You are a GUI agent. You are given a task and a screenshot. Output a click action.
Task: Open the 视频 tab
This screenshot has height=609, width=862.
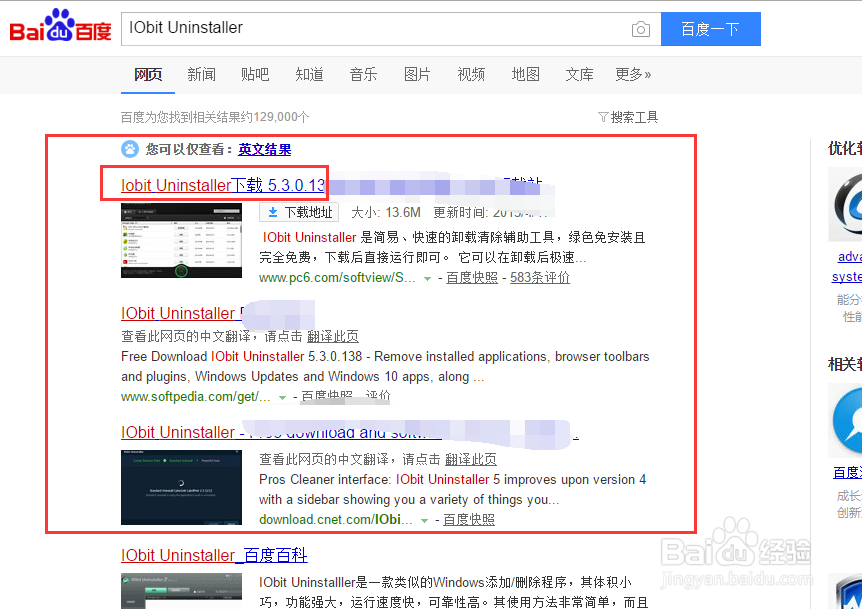[x=471, y=74]
